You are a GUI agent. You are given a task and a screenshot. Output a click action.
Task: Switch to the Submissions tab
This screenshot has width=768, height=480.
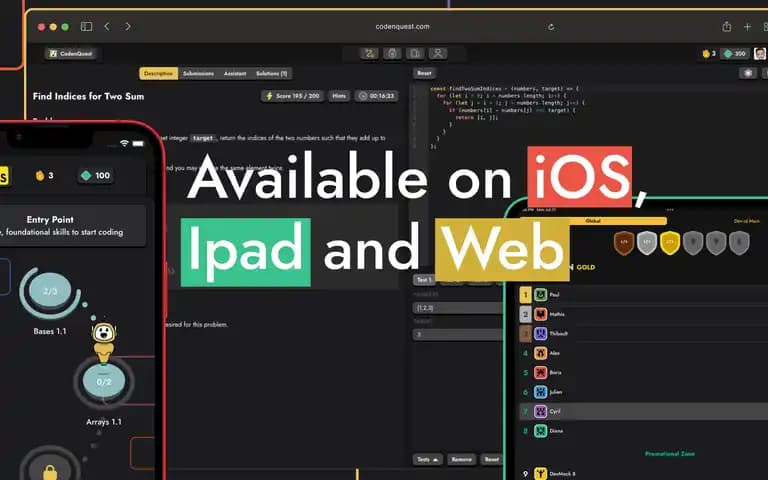pyautogui.click(x=198, y=73)
